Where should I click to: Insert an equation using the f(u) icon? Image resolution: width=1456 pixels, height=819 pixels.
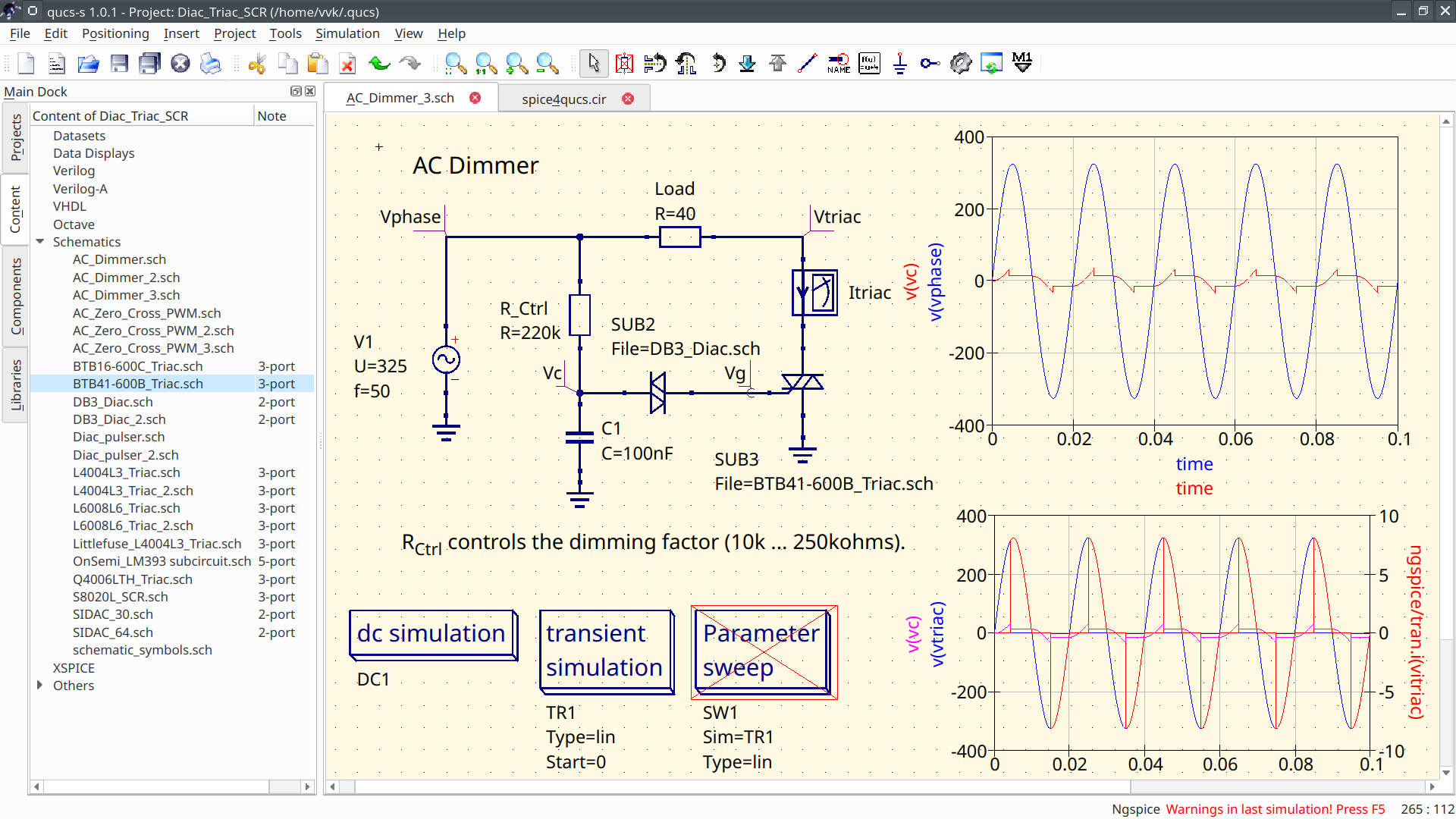tap(869, 64)
